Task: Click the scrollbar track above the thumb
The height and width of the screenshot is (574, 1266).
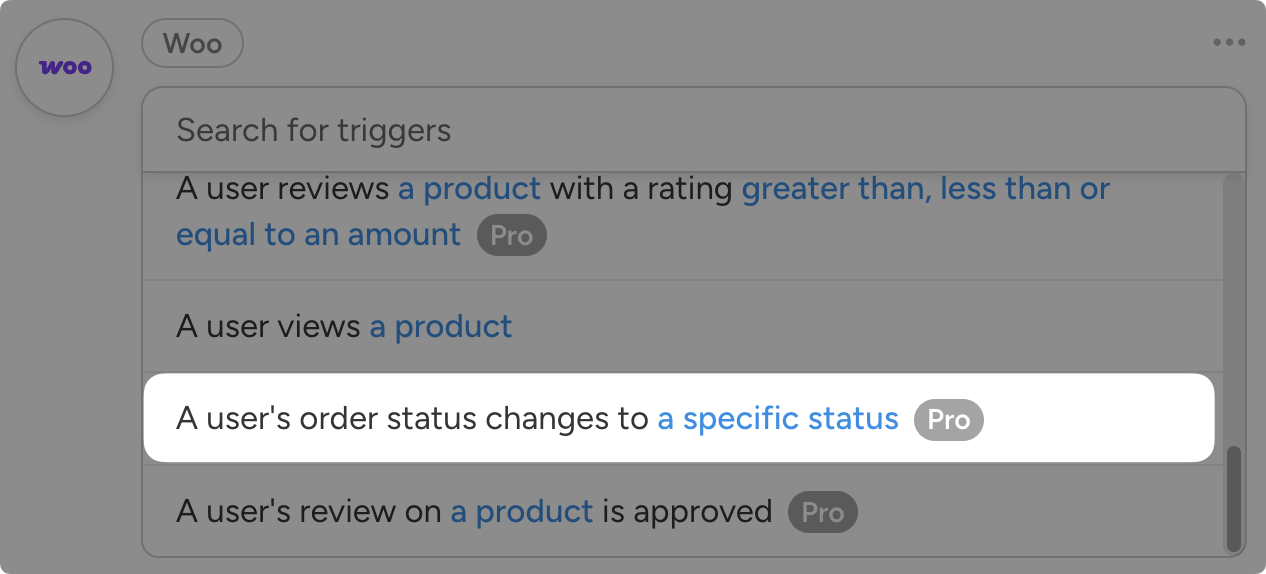Action: click(x=1234, y=300)
